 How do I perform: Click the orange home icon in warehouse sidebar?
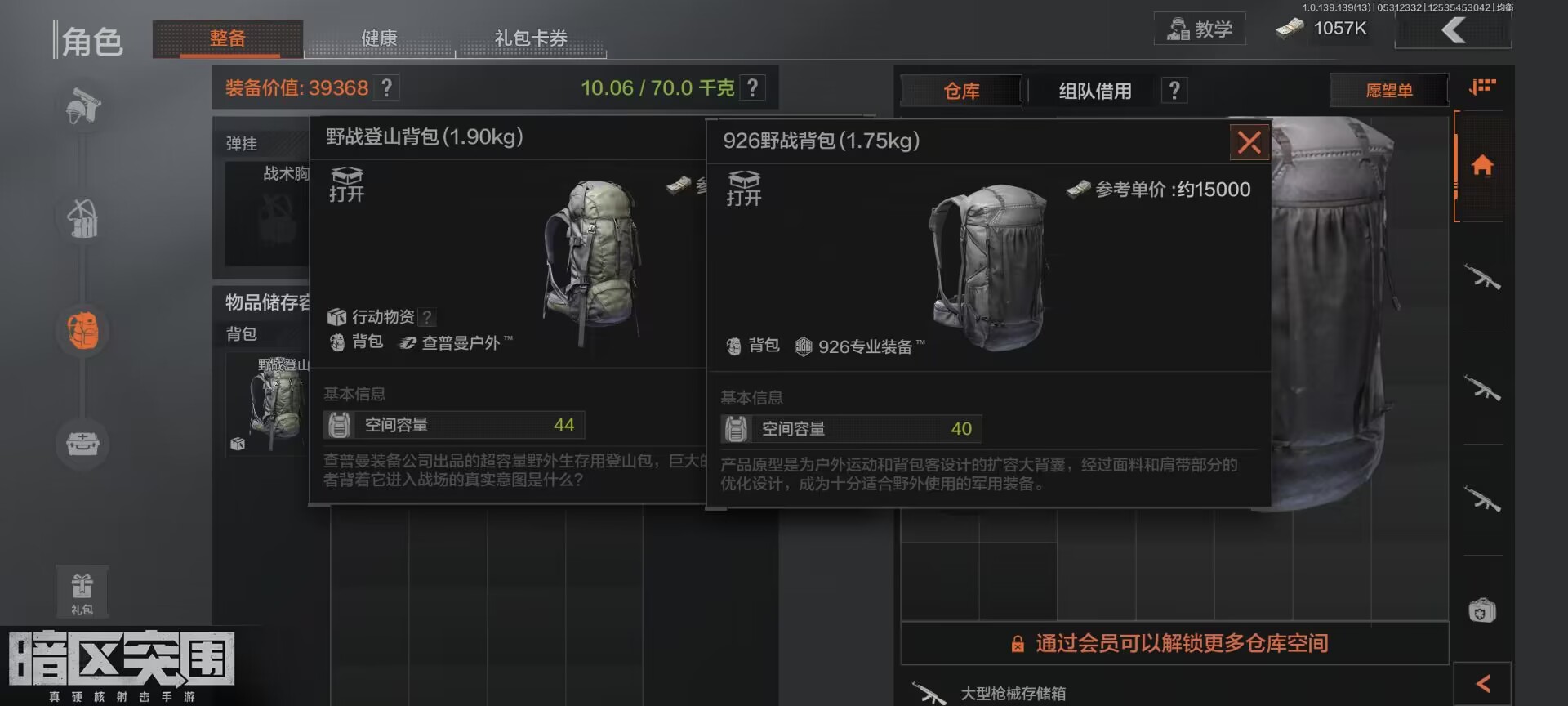pos(1482,166)
